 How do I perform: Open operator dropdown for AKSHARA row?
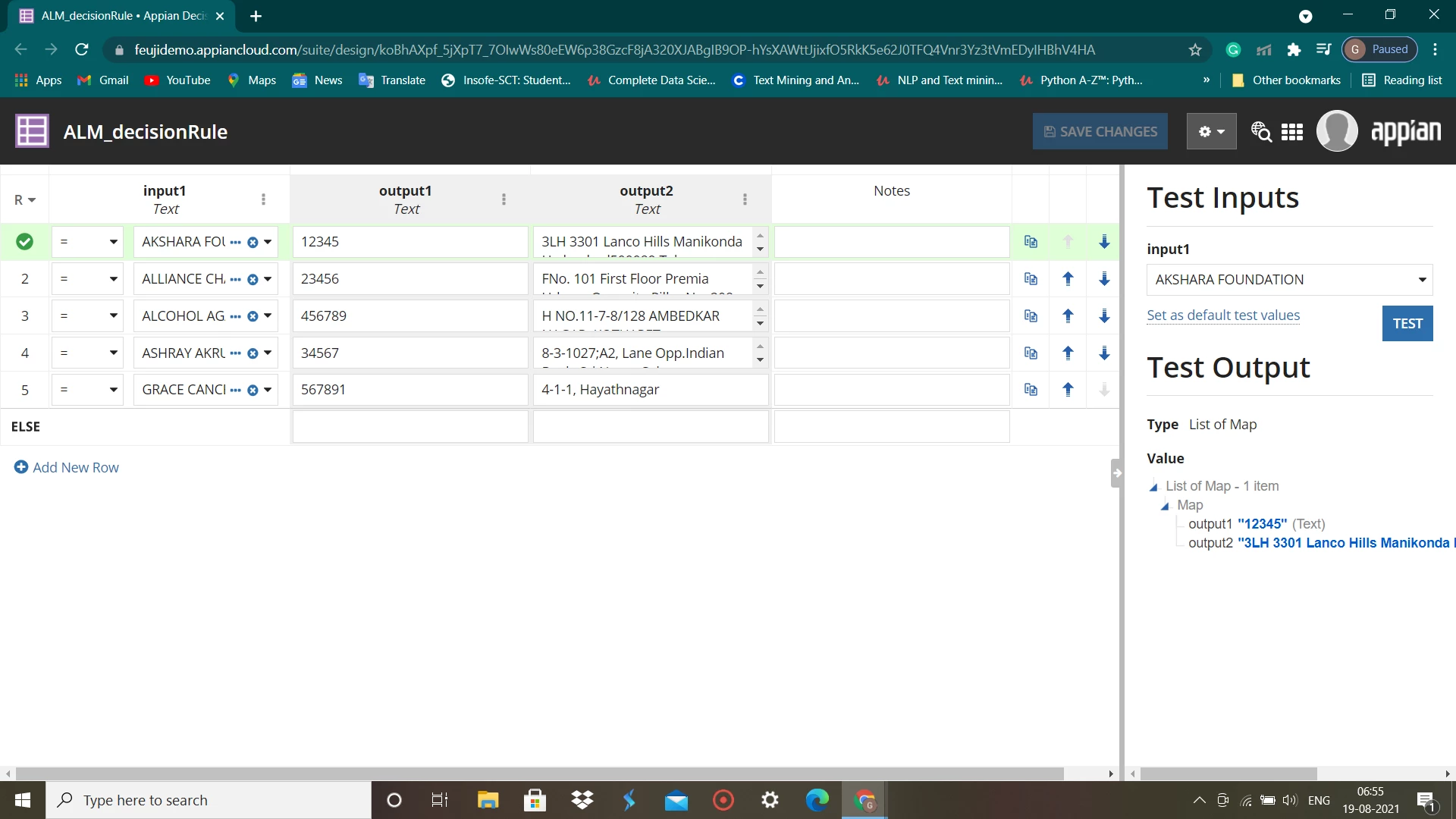point(88,242)
